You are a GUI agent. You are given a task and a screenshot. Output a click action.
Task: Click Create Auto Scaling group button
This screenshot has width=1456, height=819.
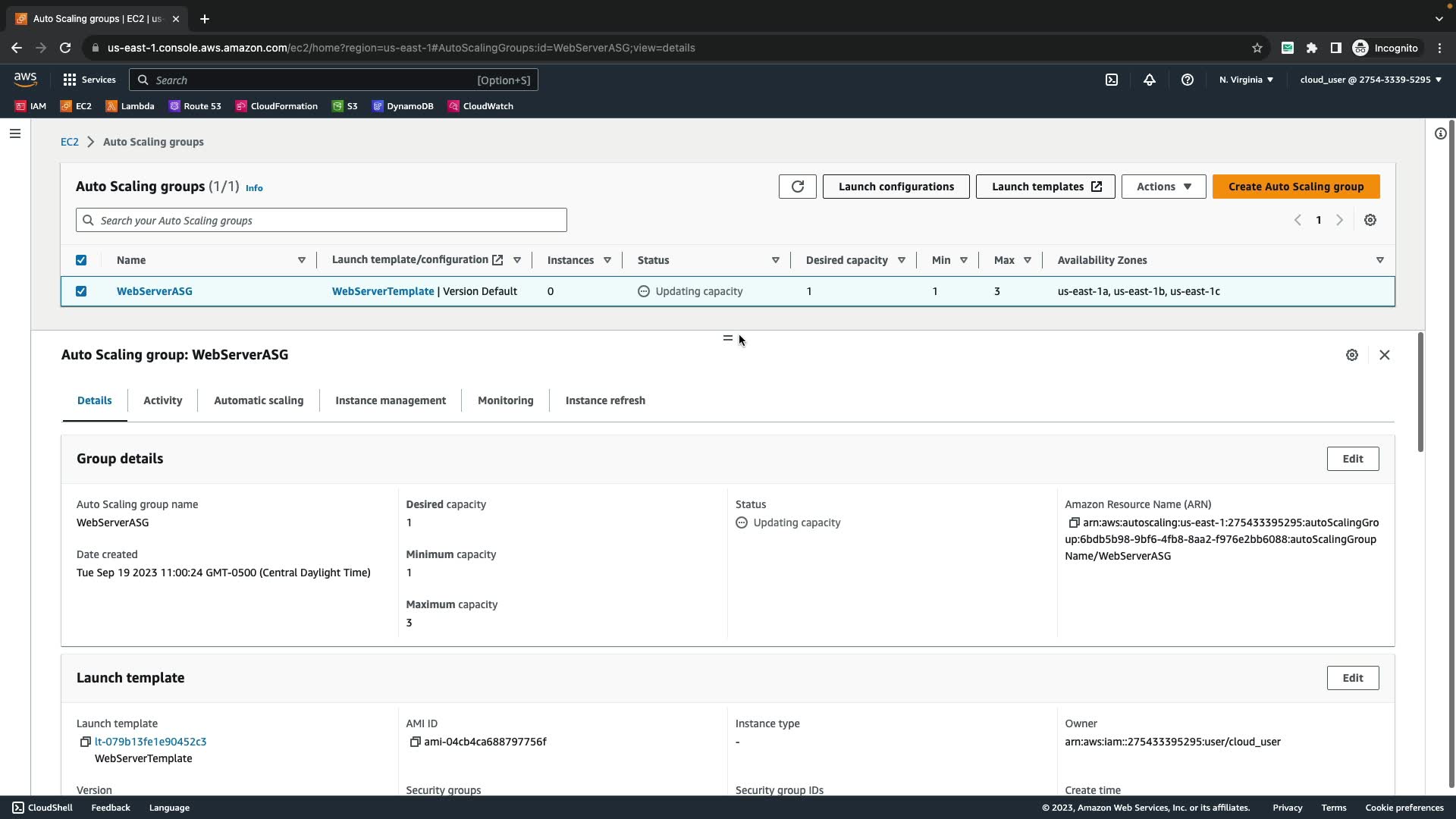1295,187
